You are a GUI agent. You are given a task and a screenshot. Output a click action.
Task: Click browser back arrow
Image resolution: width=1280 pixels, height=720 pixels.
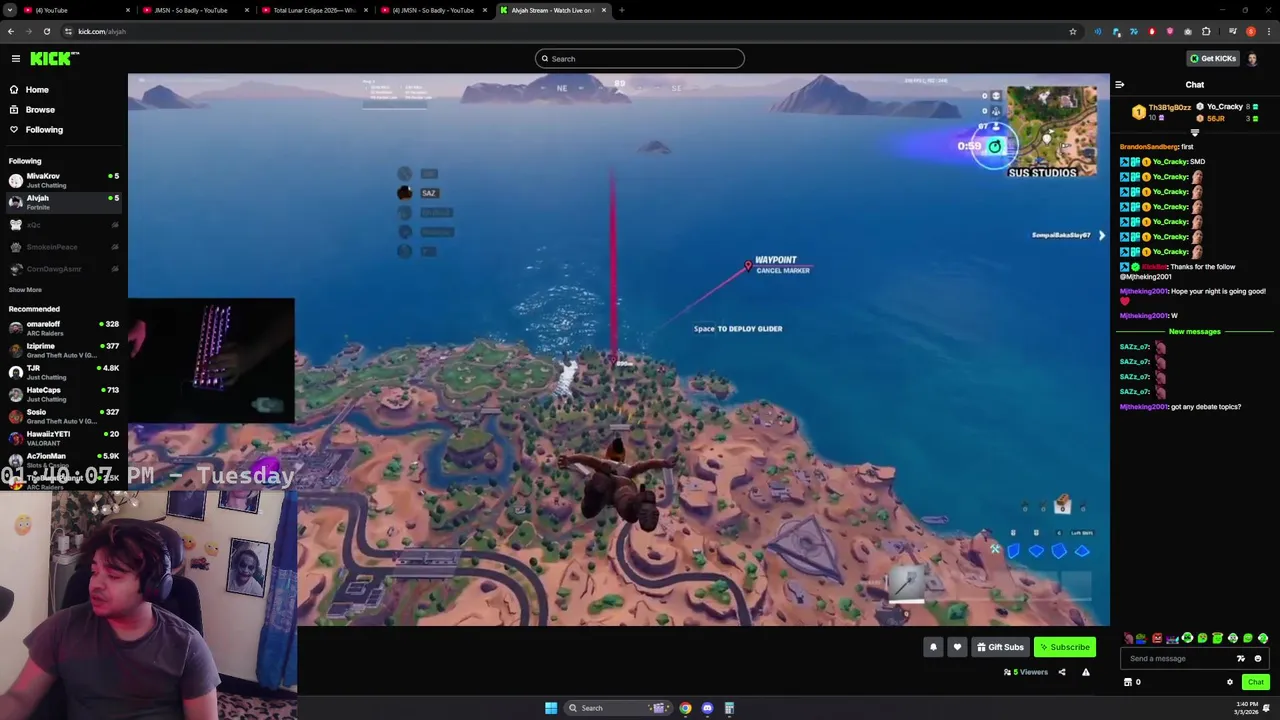coord(10,32)
